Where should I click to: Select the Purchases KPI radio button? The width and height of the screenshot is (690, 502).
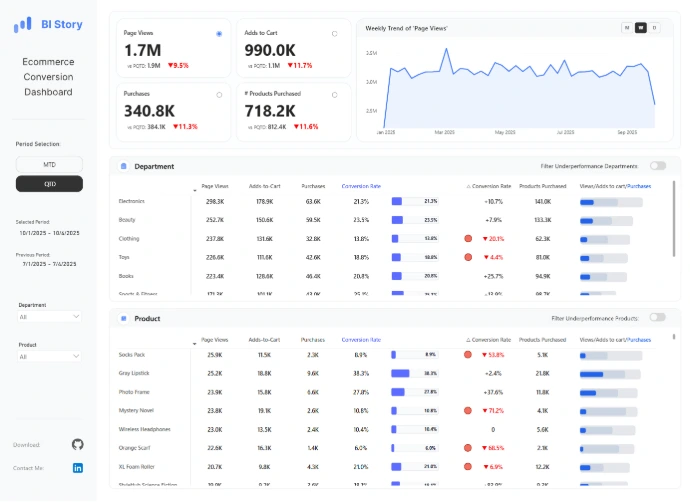(x=219, y=95)
